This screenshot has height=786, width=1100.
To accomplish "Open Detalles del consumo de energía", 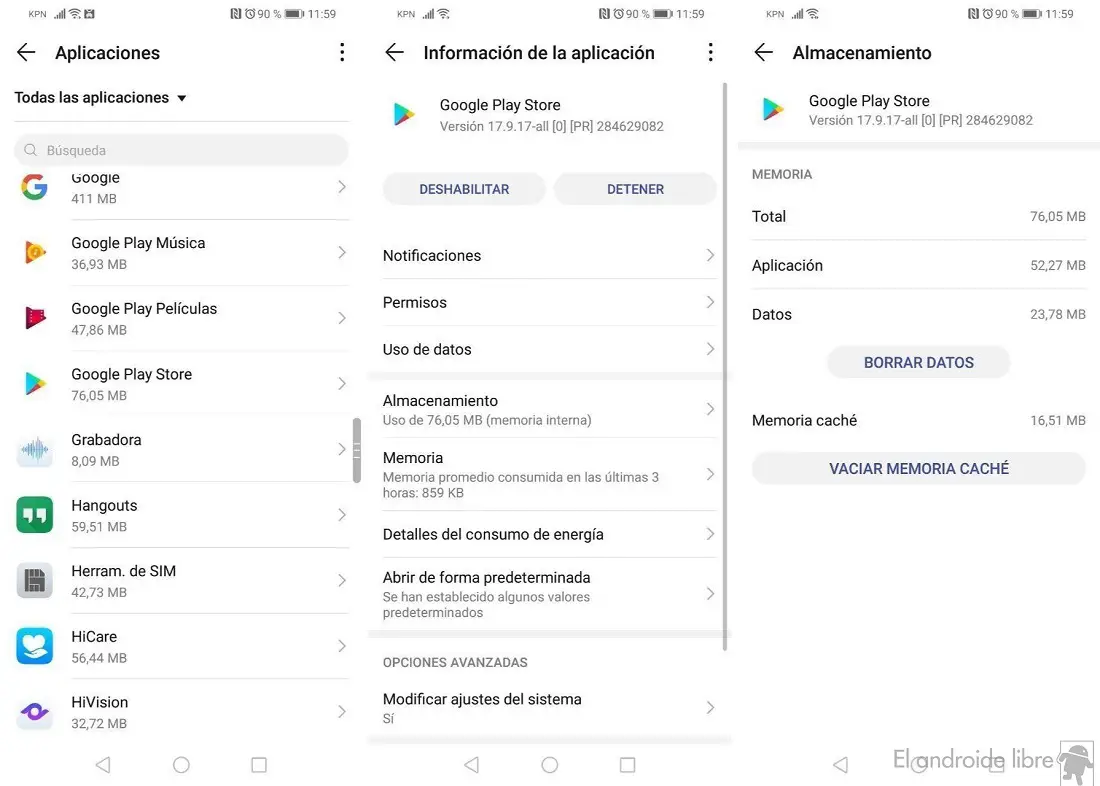I will [549, 534].
